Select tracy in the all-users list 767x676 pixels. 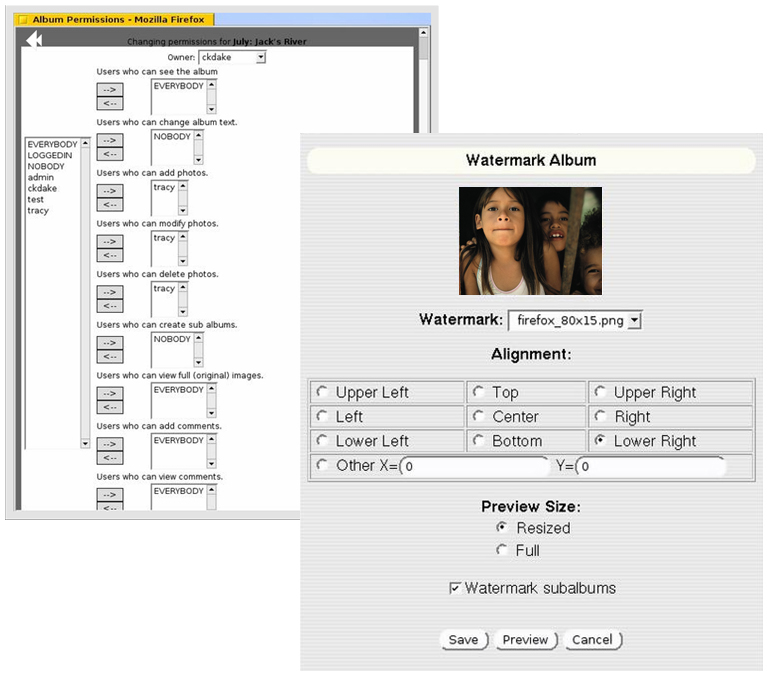tap(38, 211)
